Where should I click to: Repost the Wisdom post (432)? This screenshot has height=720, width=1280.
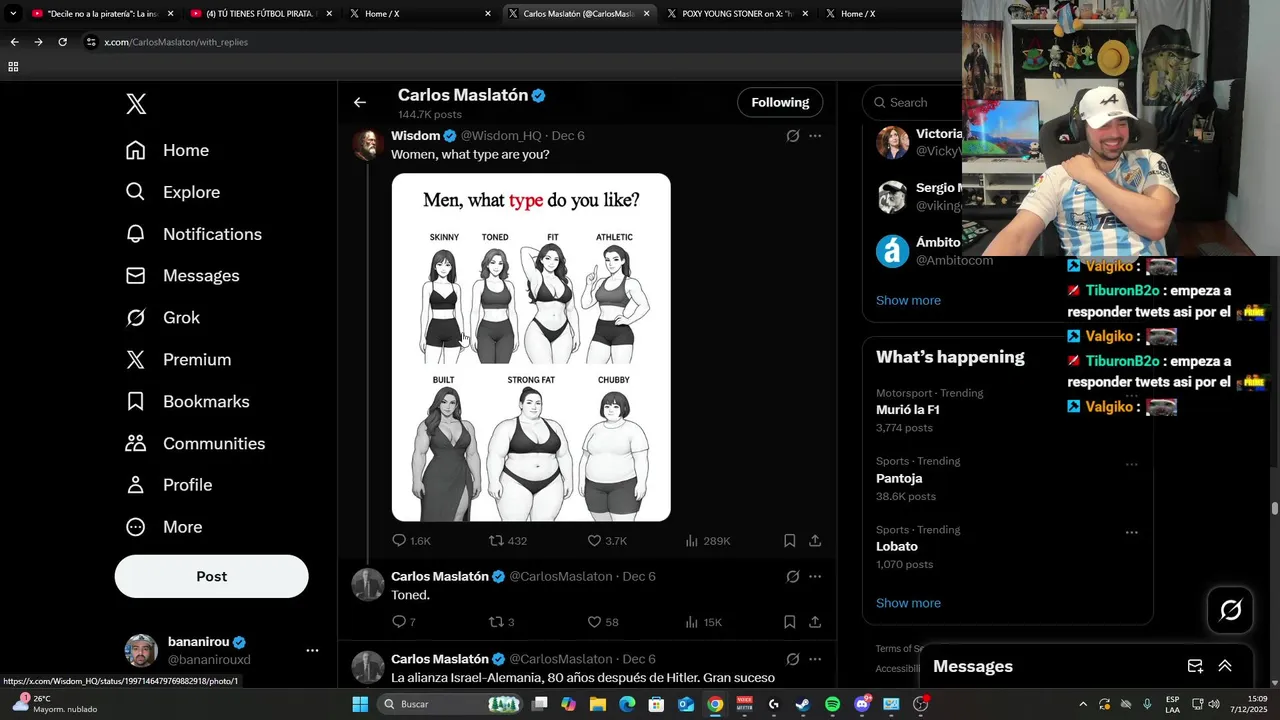[x=507, y=541]
